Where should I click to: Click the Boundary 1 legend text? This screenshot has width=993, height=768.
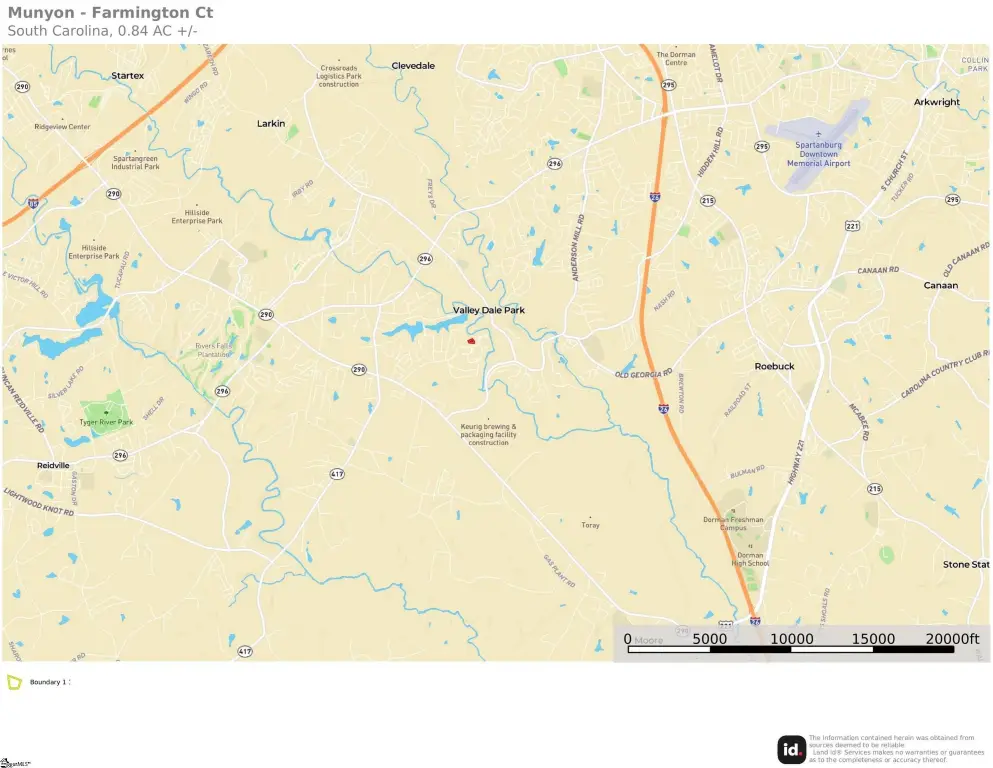[x=49, y=682]
